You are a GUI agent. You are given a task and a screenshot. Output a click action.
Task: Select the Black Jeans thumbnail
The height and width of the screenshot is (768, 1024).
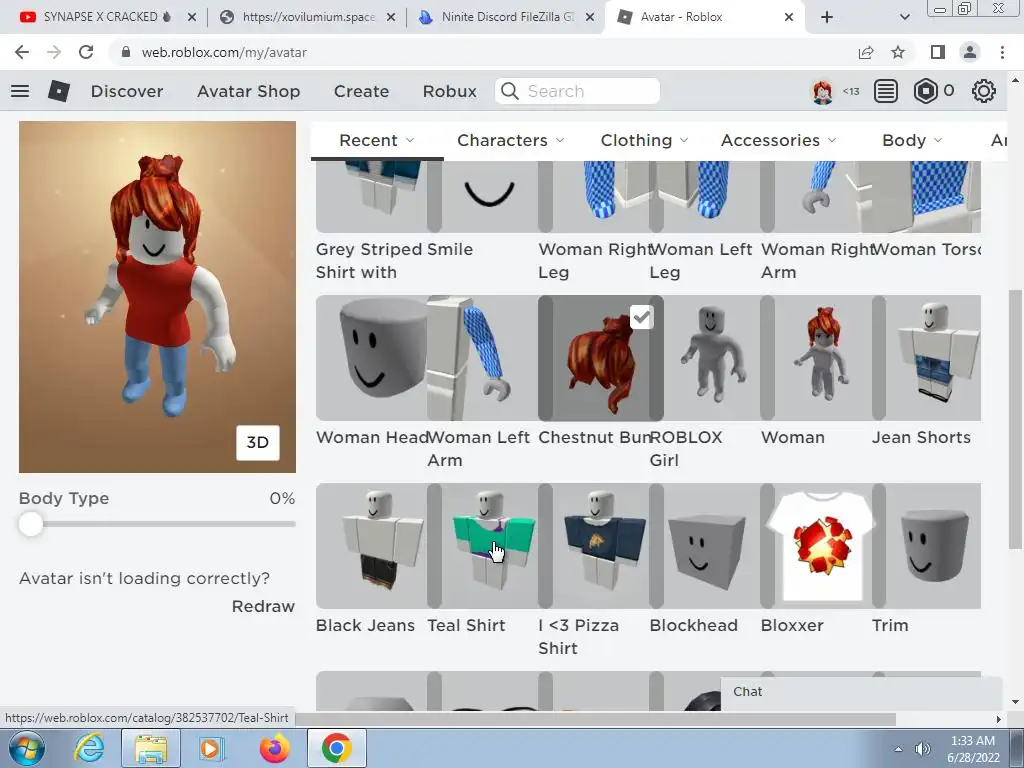point(372,546)
